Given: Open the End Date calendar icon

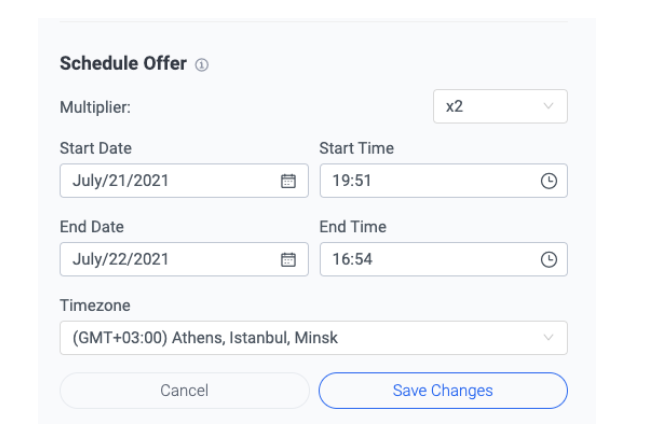Looking at the screenshot, I should click(288, 260).
